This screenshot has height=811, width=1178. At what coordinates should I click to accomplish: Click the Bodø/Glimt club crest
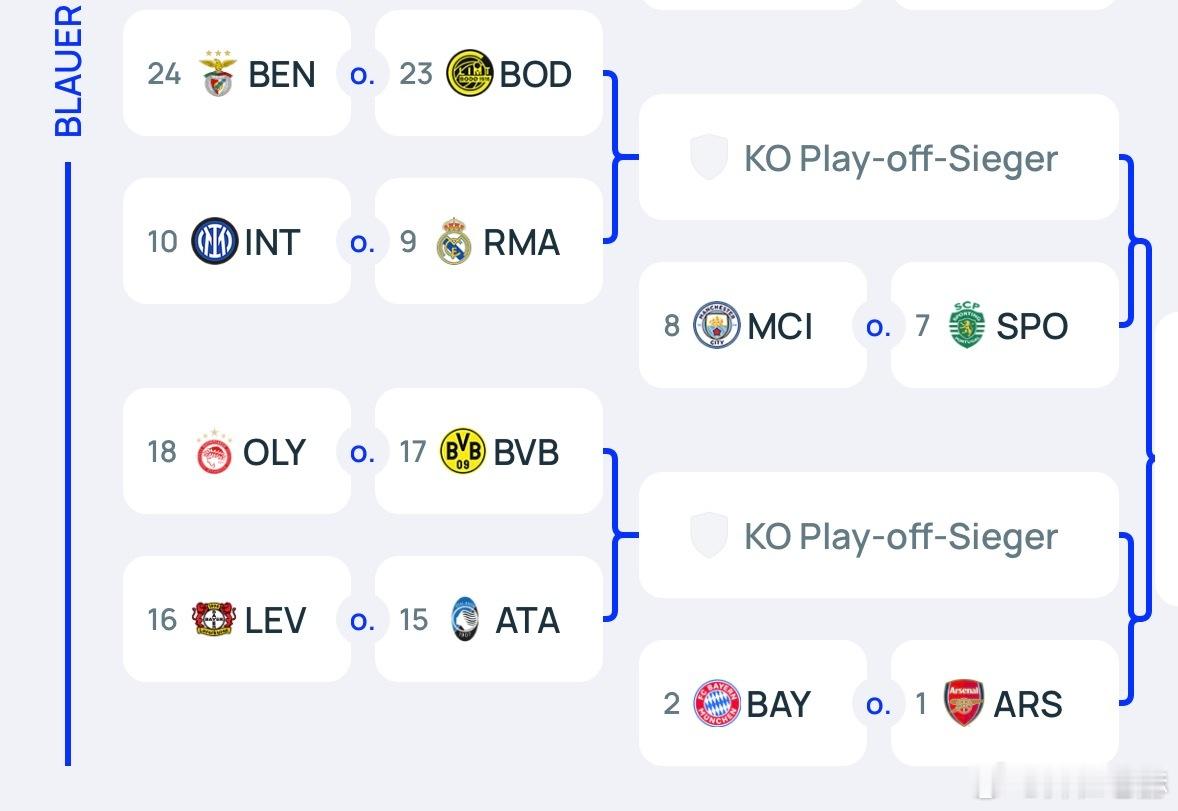pyautogui.click(x=469, y=73)
